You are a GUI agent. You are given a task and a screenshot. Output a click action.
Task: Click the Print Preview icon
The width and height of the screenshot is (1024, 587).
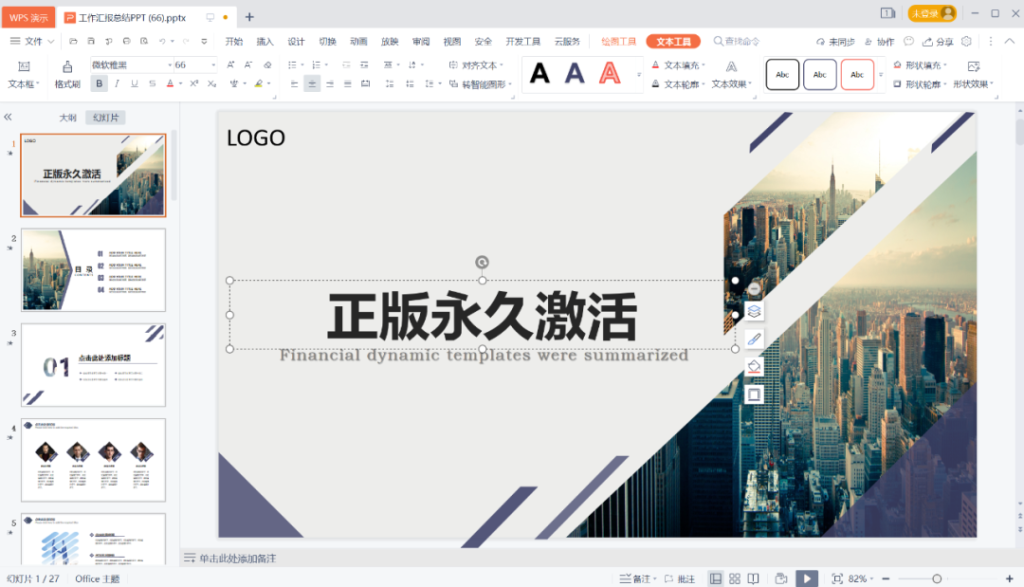pos(144,41)
